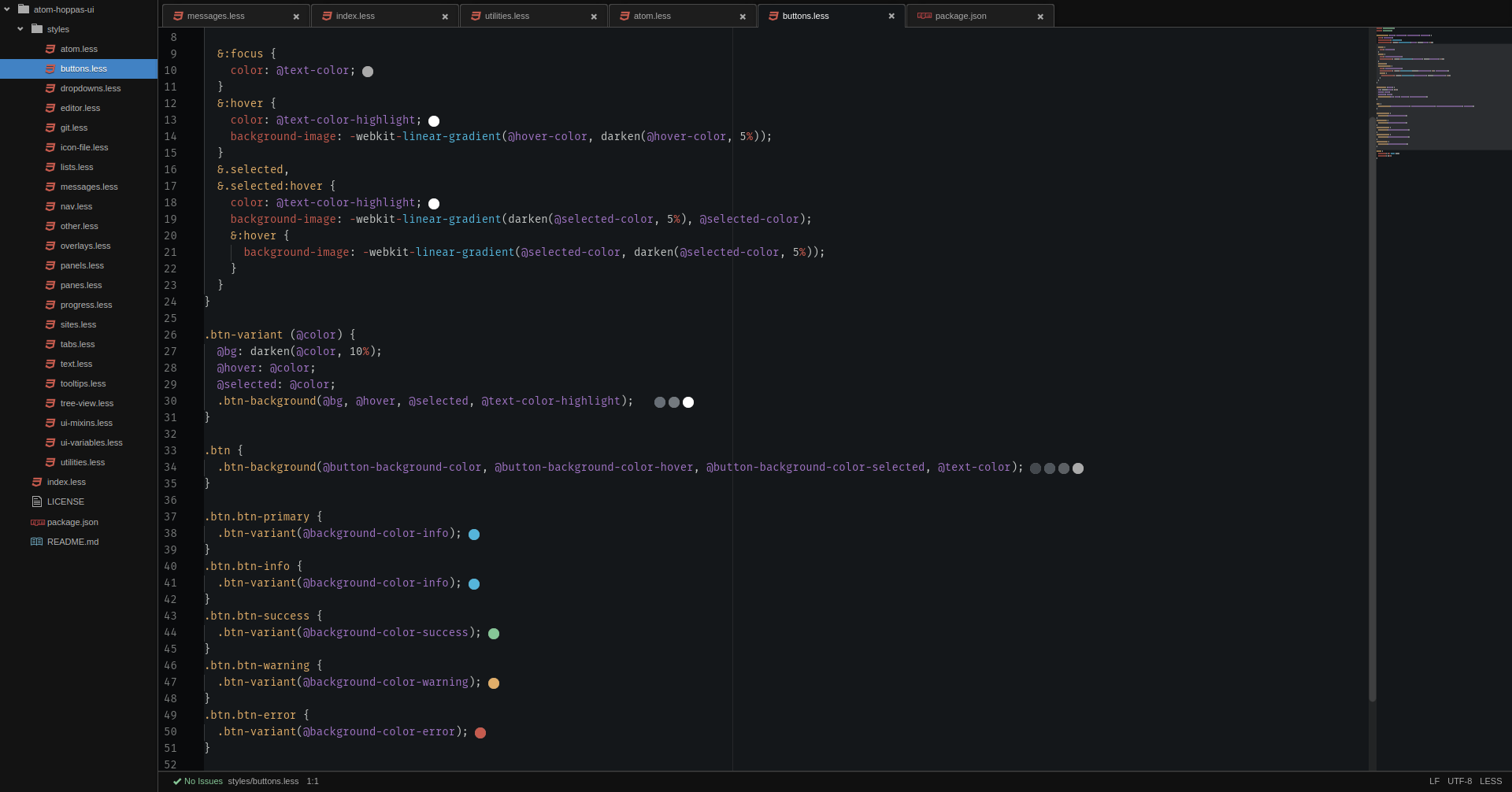Close the package.json tab

pos(1040,17)
